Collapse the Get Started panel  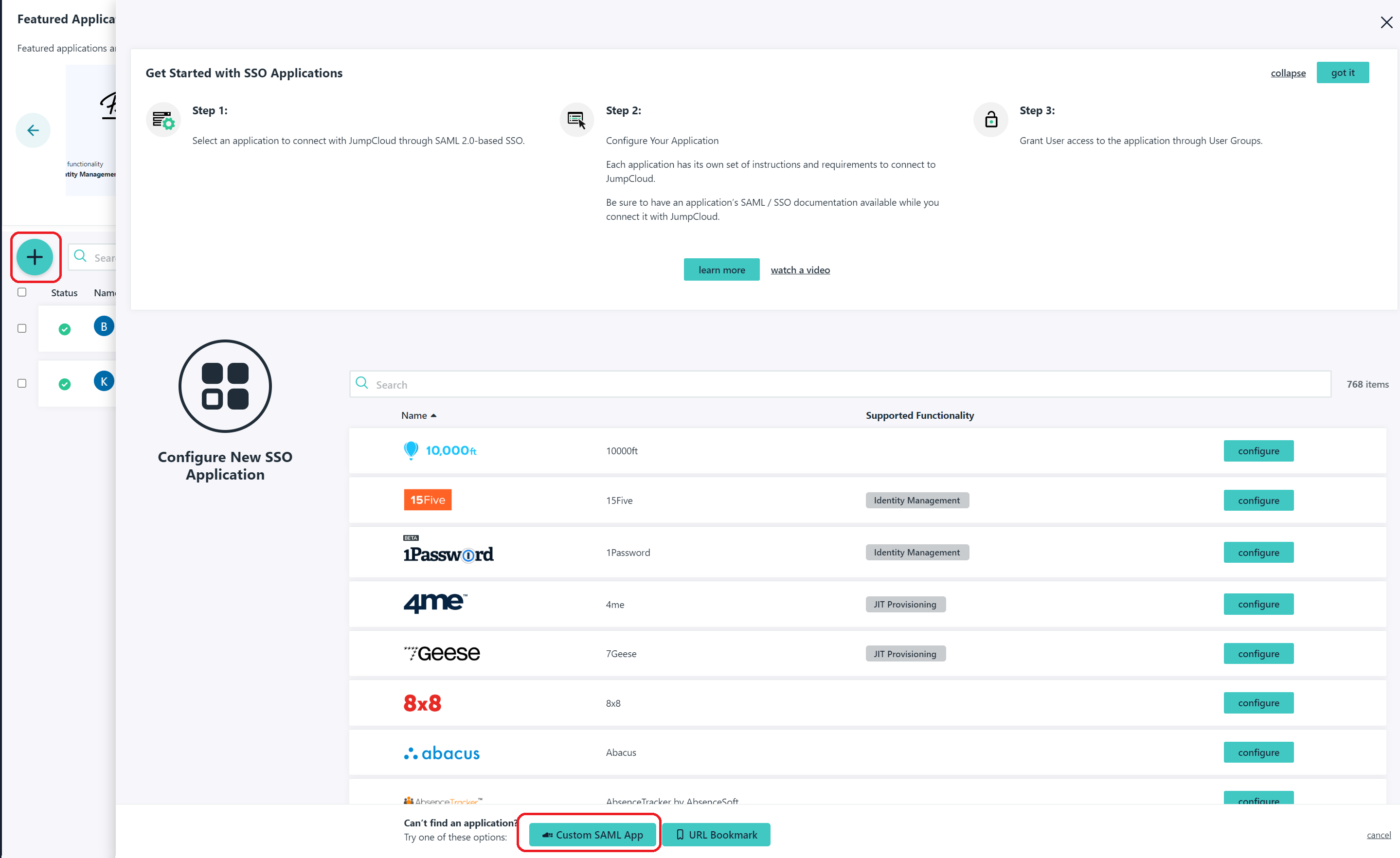1288,73
